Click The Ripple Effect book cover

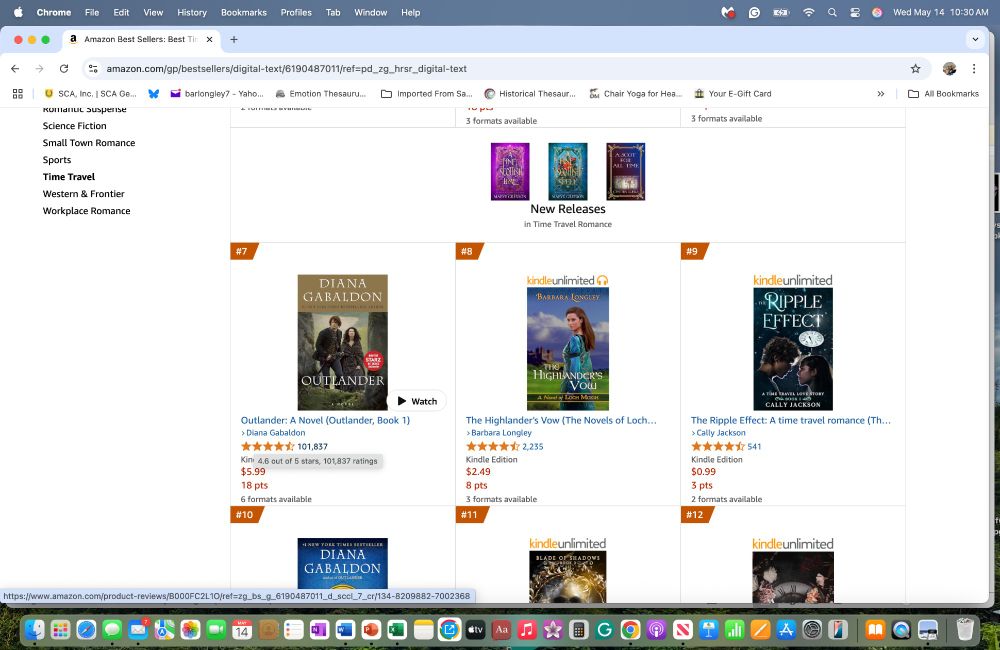pyautogui.click(x=793, y=349)
